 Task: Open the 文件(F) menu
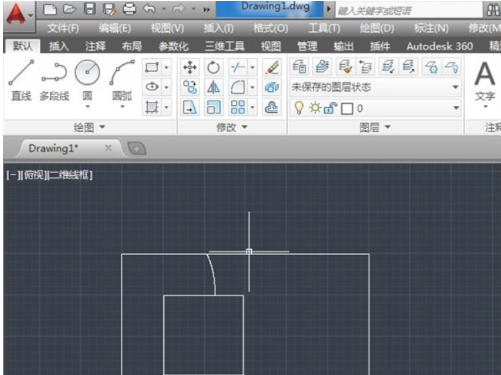tap(63, 29)
